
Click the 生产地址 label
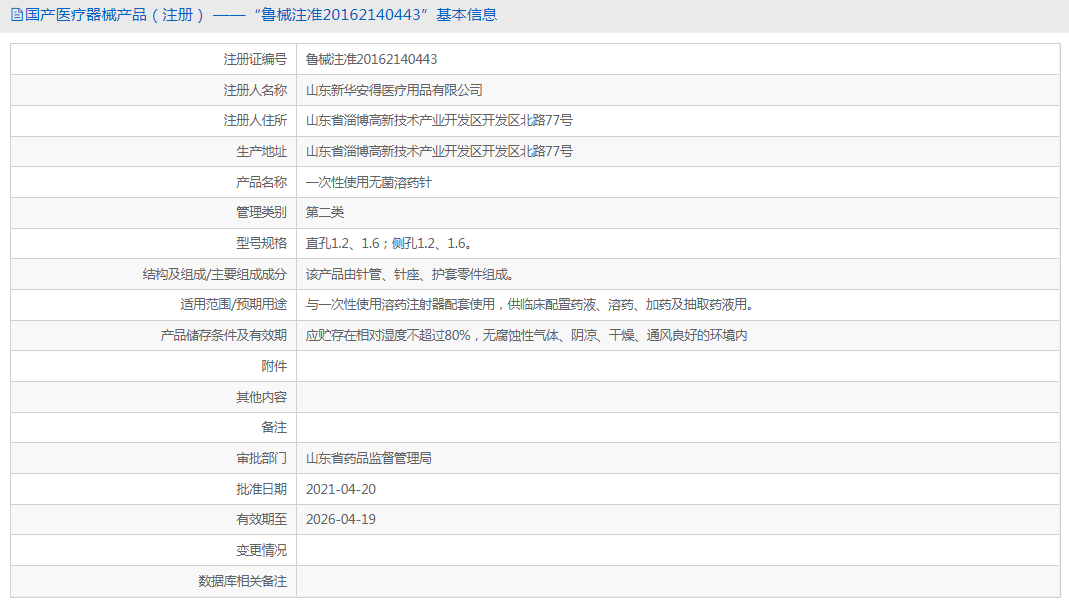pyautogui.click(x=261, y=151)
